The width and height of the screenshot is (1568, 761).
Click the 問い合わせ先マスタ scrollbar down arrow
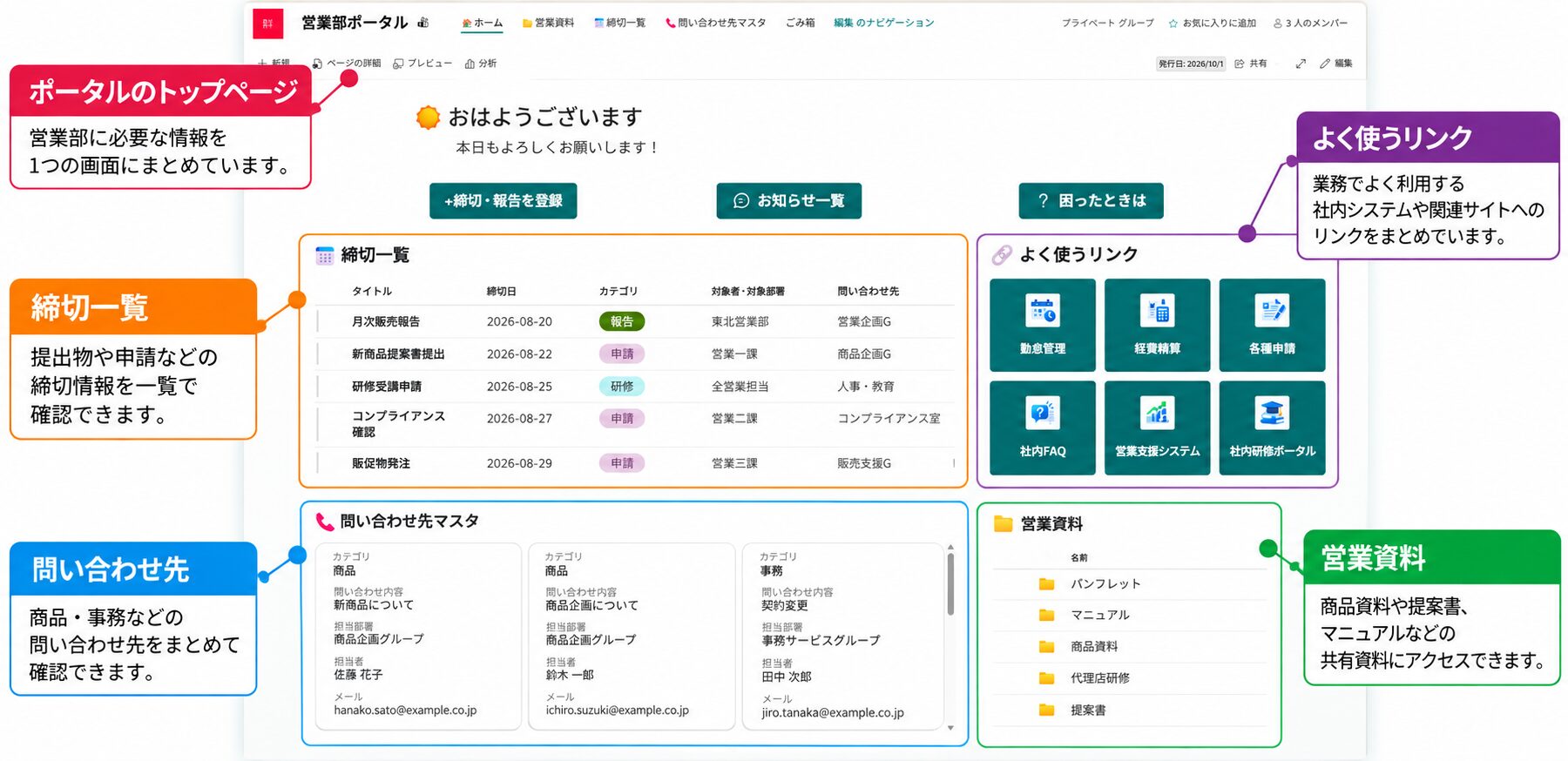pos(950,728)
